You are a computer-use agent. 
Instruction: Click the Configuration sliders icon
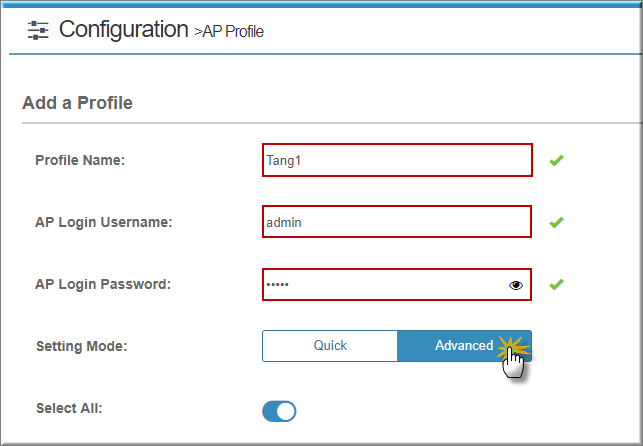tap(38, 30)
